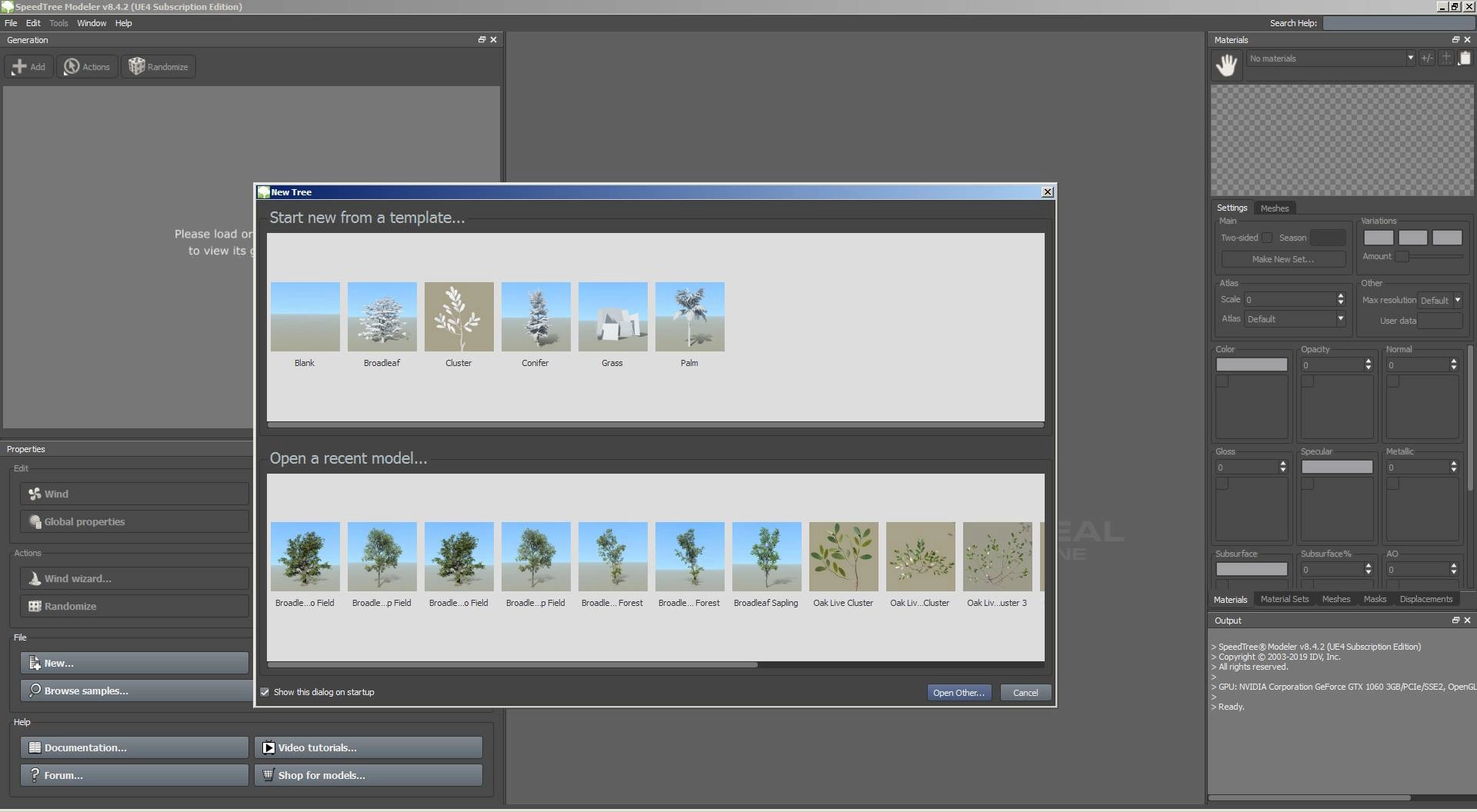1477x812 pixels.
Task: Click the Add button in Generation panel
Action: click(29, 67)
